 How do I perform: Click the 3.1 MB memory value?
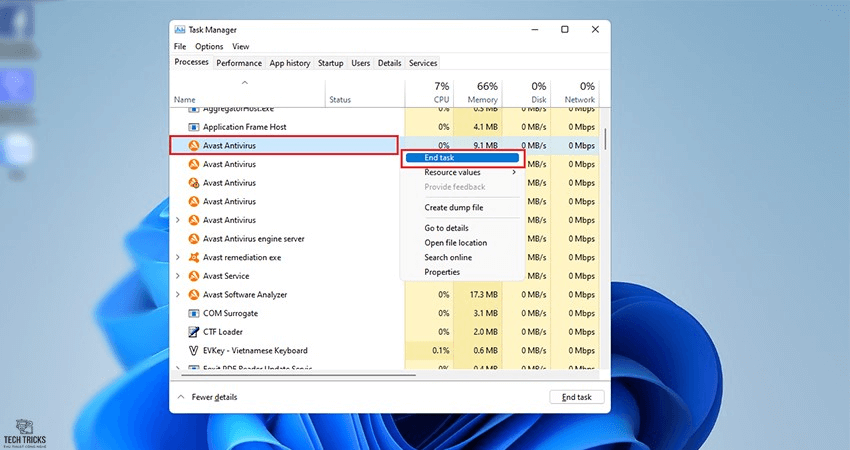(485, 313)
